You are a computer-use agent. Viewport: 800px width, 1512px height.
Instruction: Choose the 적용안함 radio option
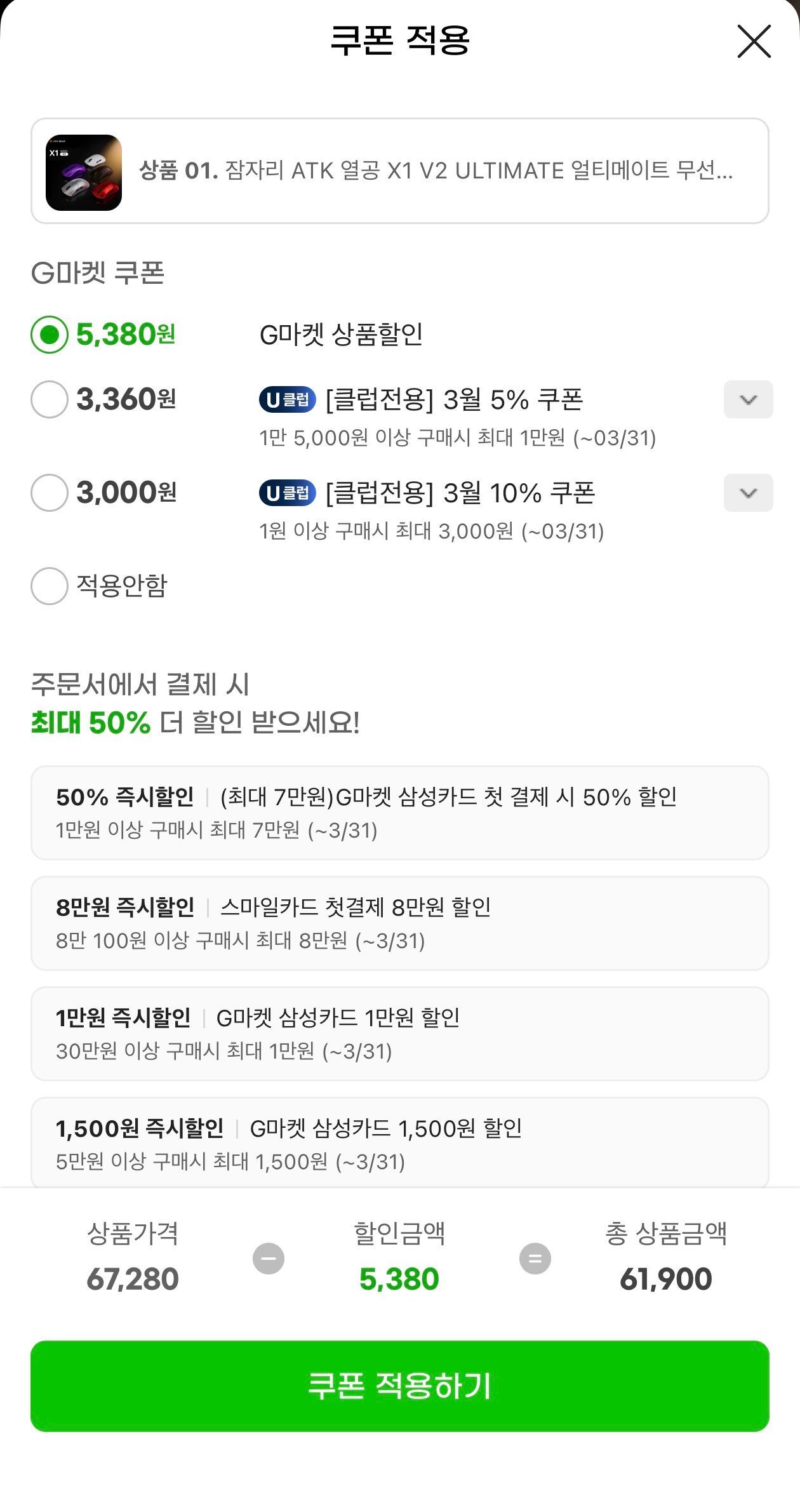pyautogui.click(x=50, y=585)
